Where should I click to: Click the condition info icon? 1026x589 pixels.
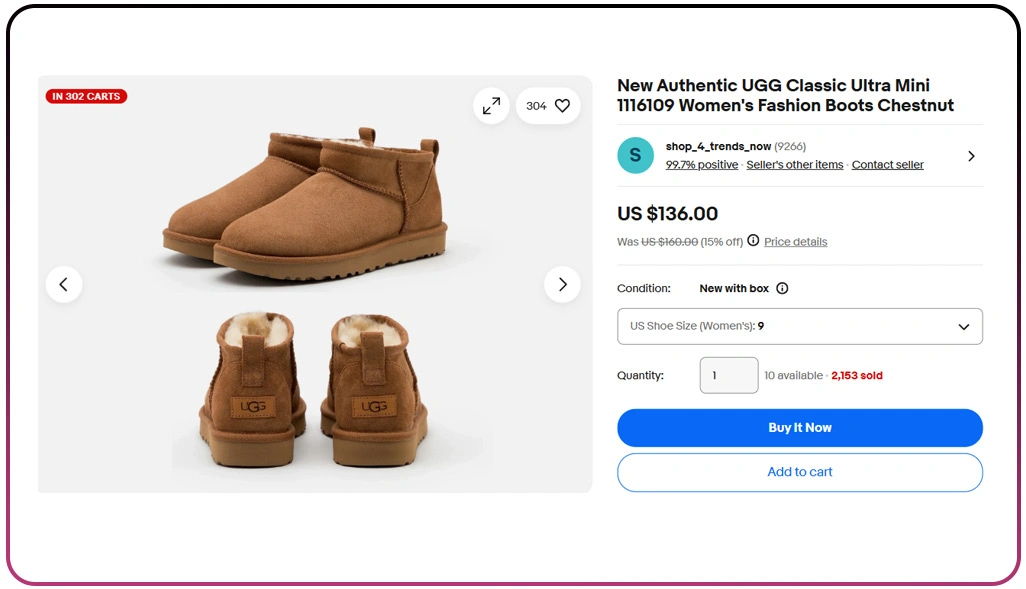(x=782, y=289)
